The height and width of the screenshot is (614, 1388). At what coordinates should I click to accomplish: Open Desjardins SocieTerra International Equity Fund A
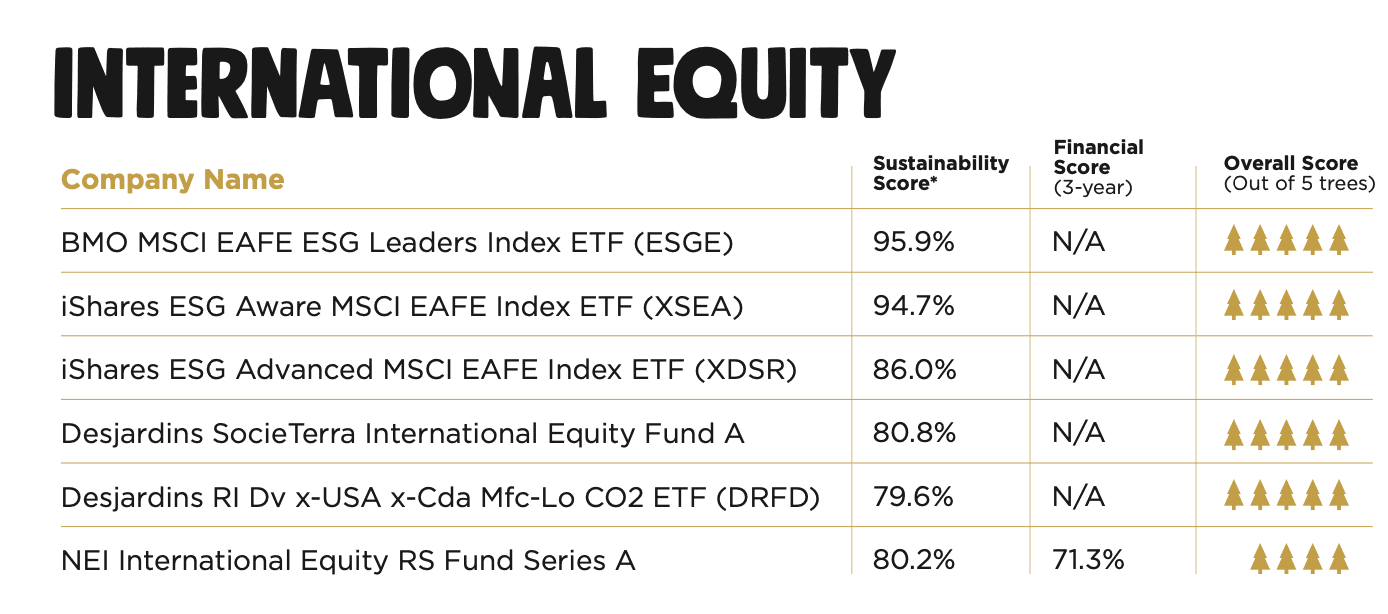click(x=403, y=434)
